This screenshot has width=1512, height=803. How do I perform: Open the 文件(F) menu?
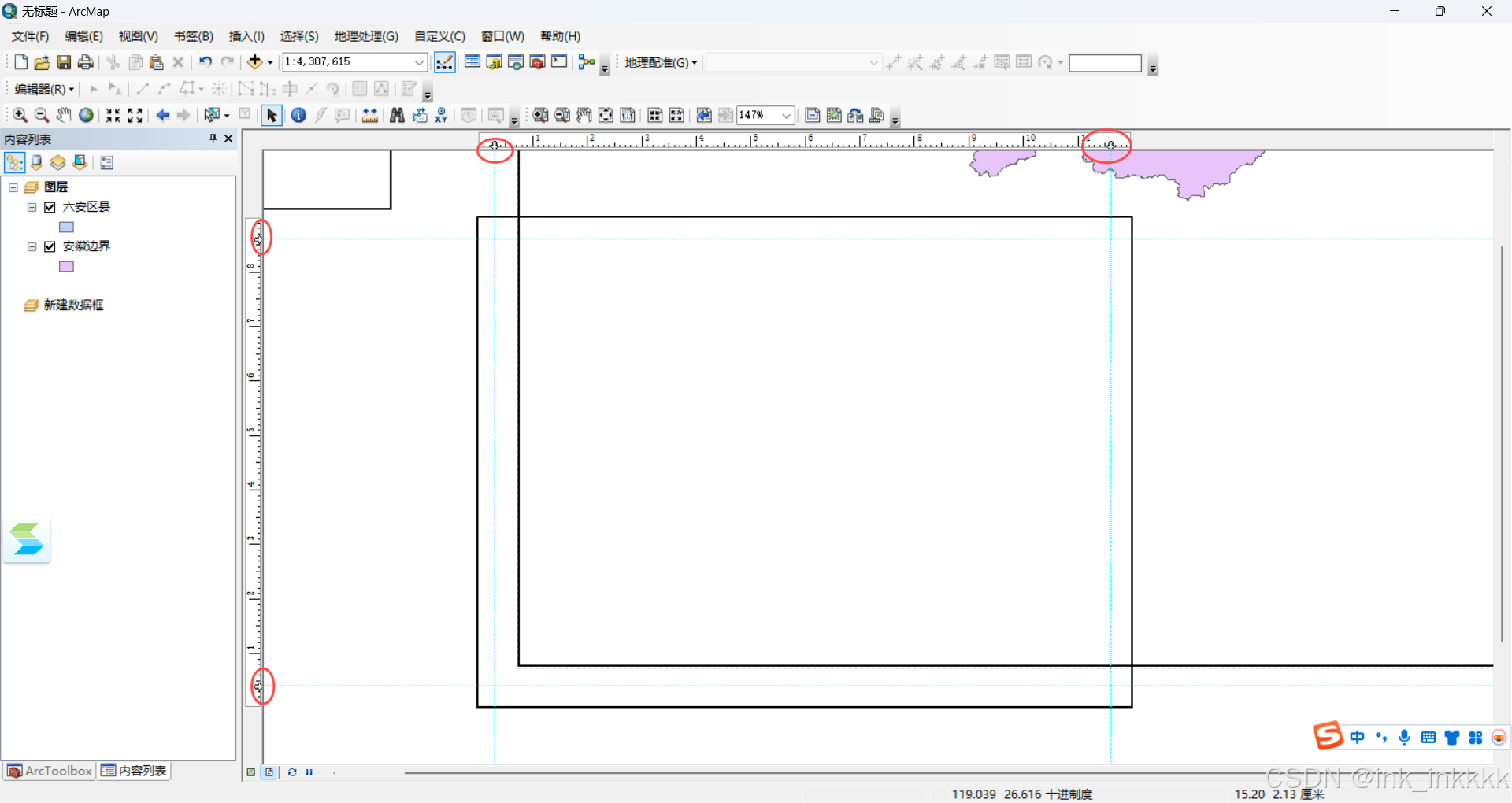point(30,36)
